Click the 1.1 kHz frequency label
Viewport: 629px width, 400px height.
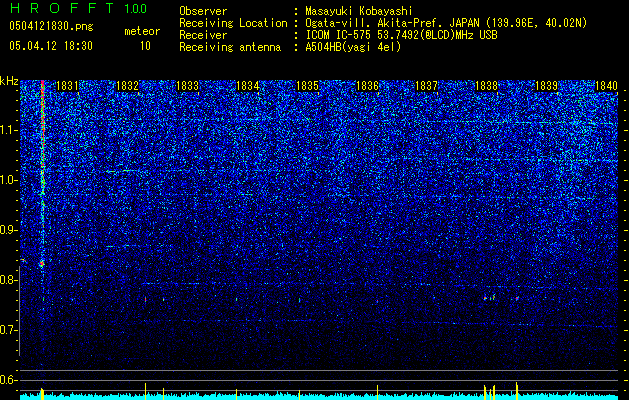click(9, 130)
